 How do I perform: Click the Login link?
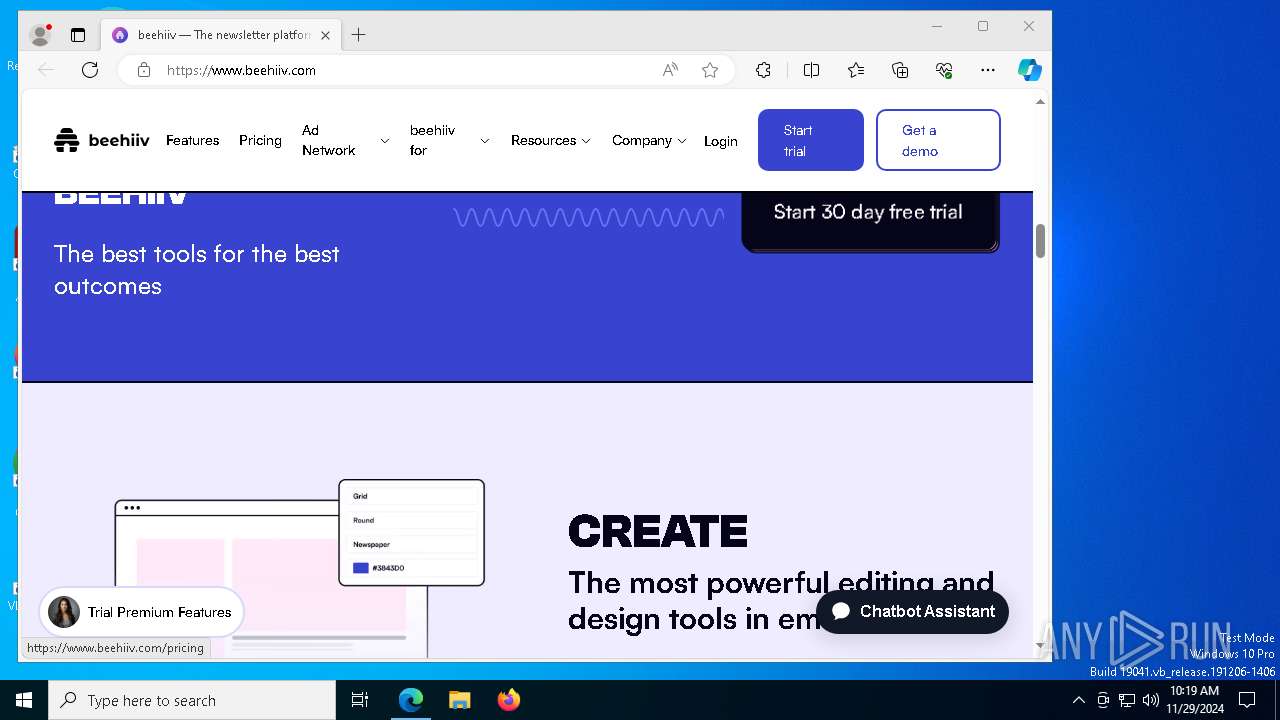click(720, 141)
